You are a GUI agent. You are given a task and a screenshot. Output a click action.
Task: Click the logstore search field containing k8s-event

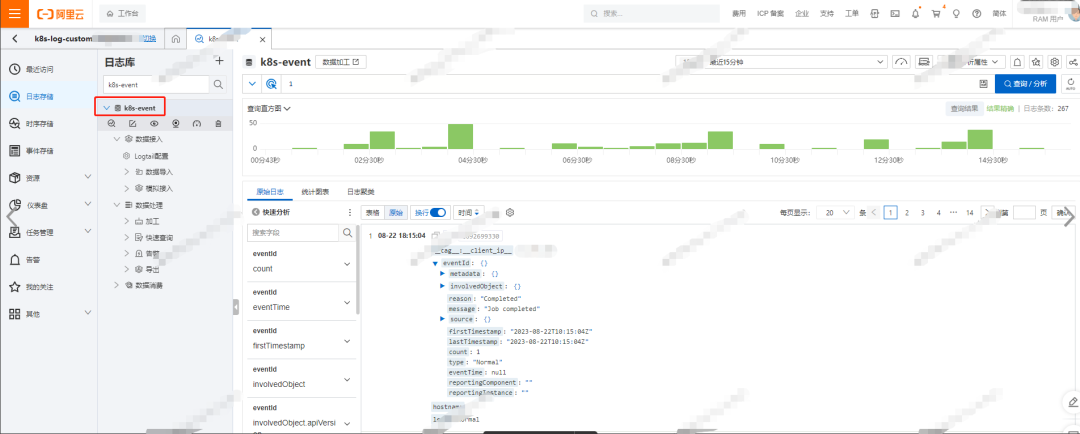pos(156,85)
